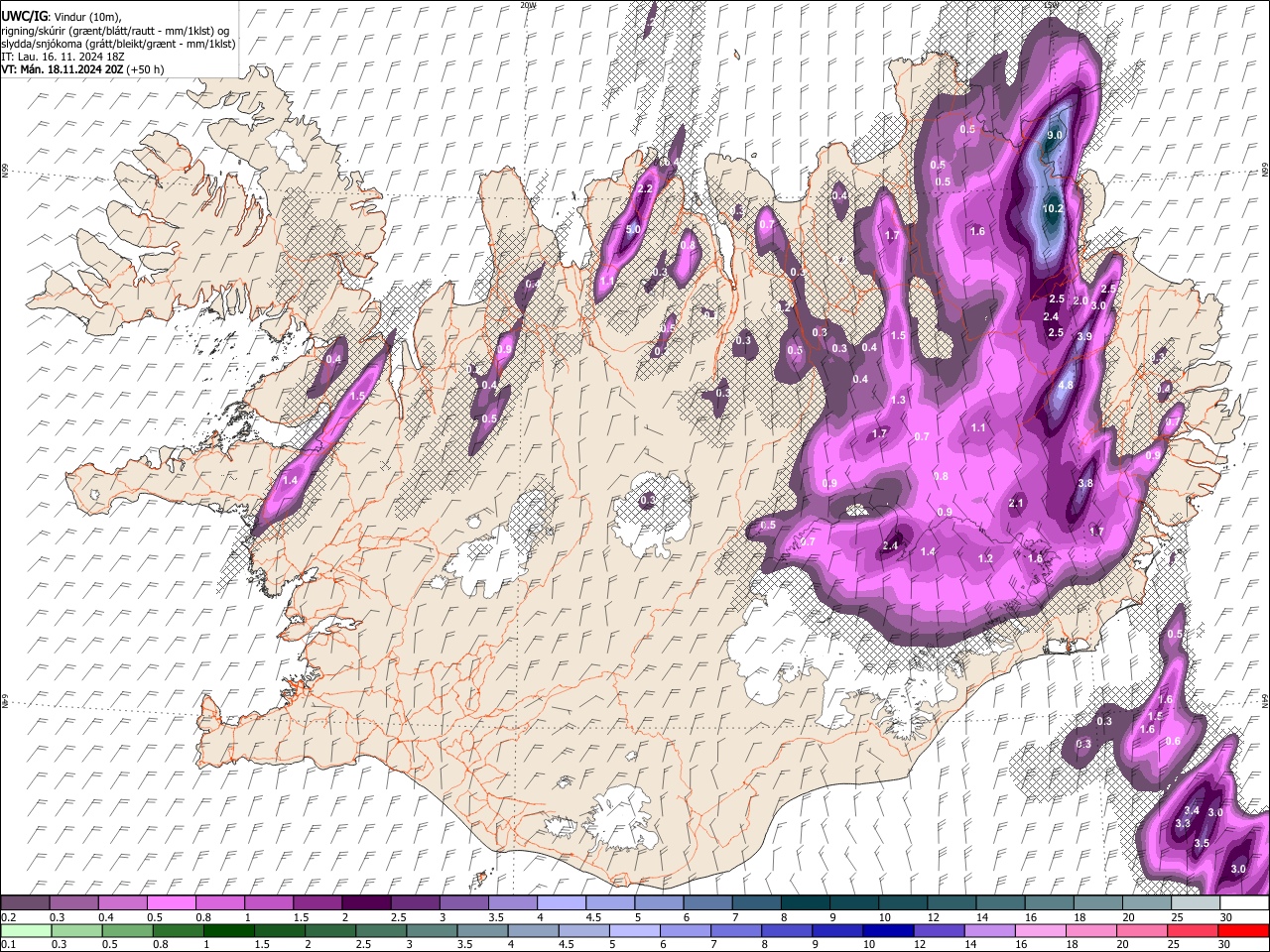1270x952 pixels.
Task: Click the 0.1 label in lower scale
Action: [8, 945]
